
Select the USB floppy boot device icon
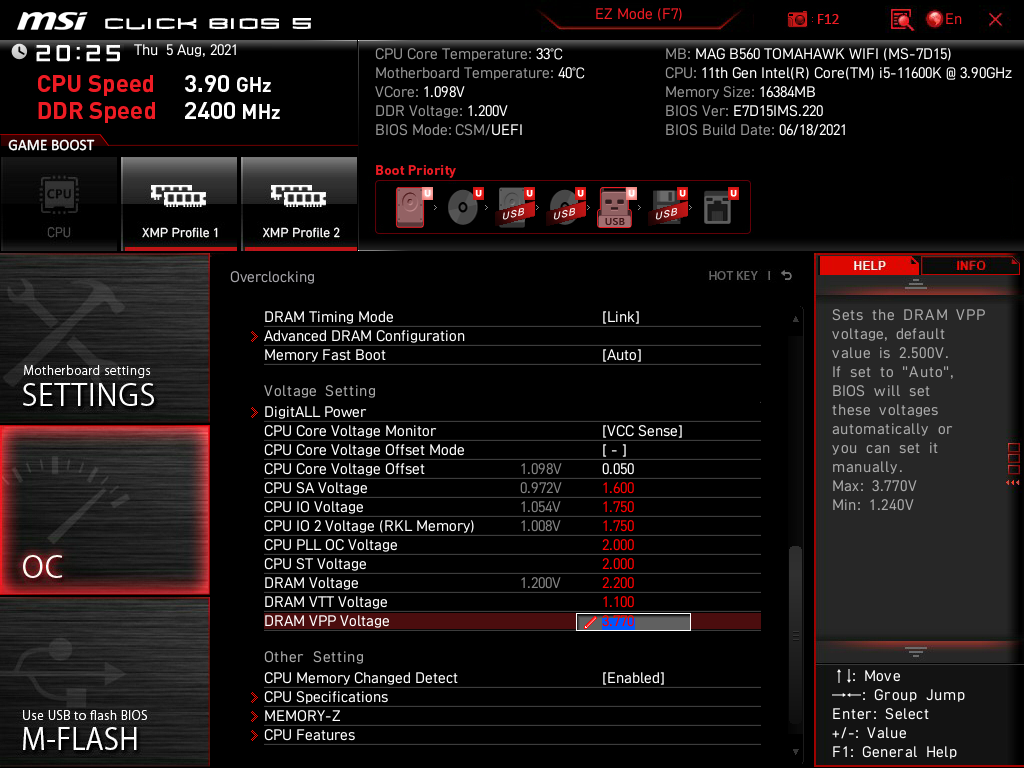click(x=667, y=207)
